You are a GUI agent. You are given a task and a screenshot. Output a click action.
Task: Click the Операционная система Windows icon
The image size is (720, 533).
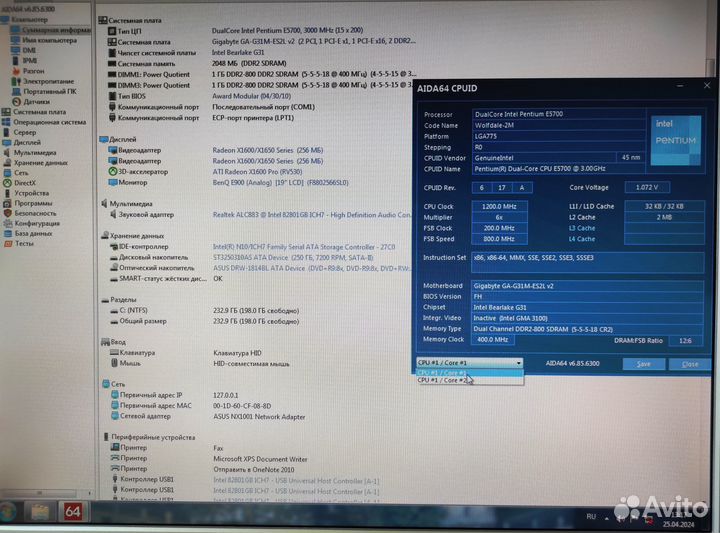(x=6, y=122)
